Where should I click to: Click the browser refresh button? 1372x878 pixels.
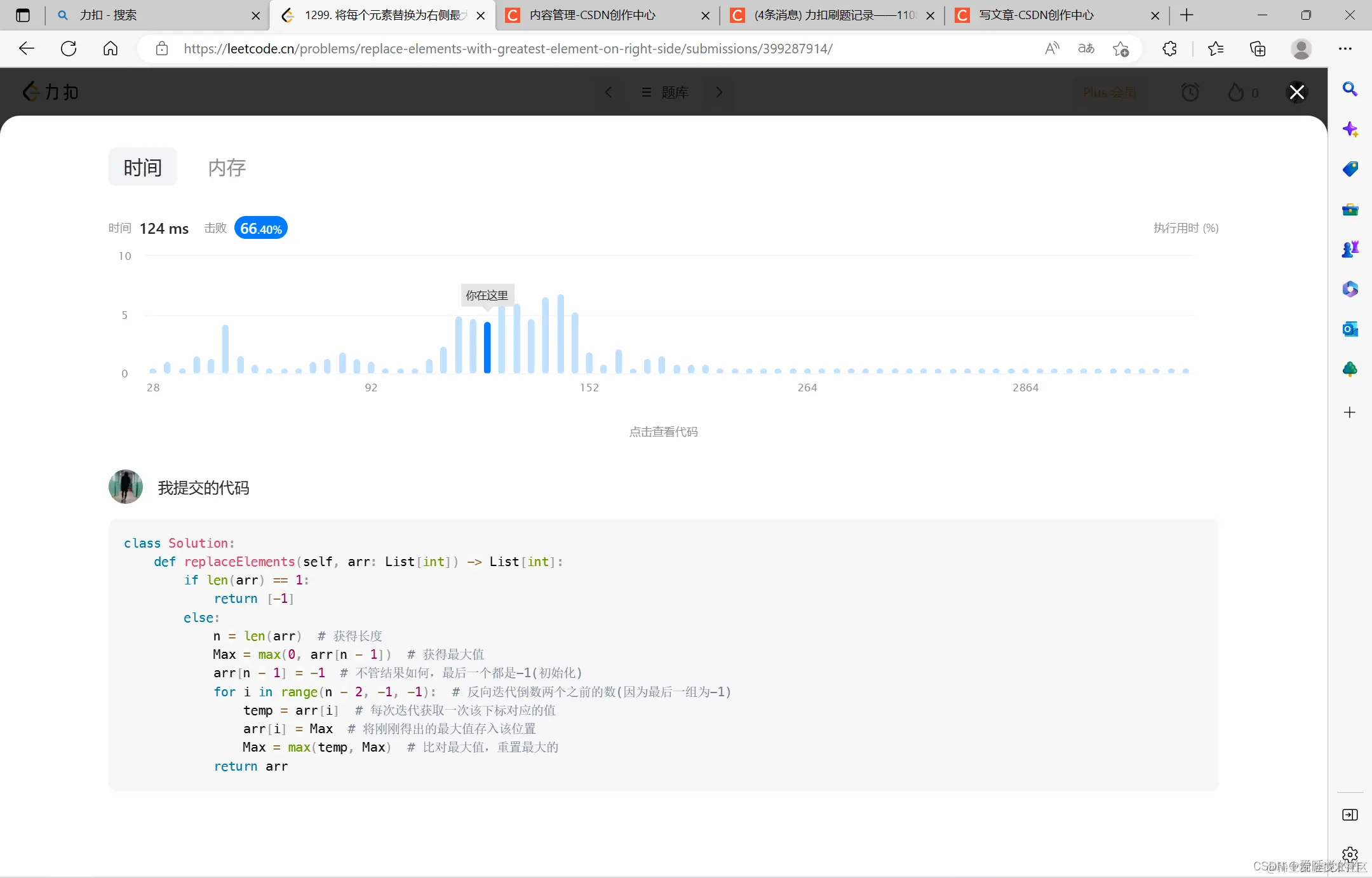click(x=69, y=49)
